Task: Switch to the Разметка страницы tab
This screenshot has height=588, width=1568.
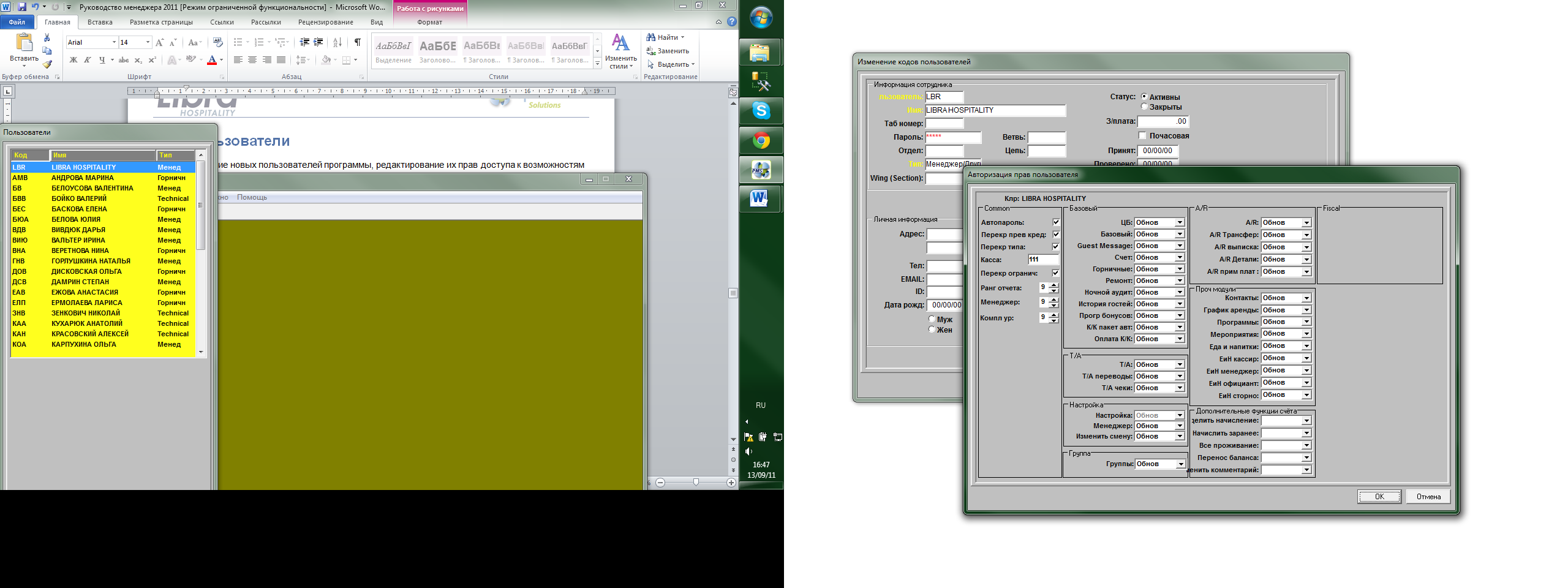Action: 161,22
